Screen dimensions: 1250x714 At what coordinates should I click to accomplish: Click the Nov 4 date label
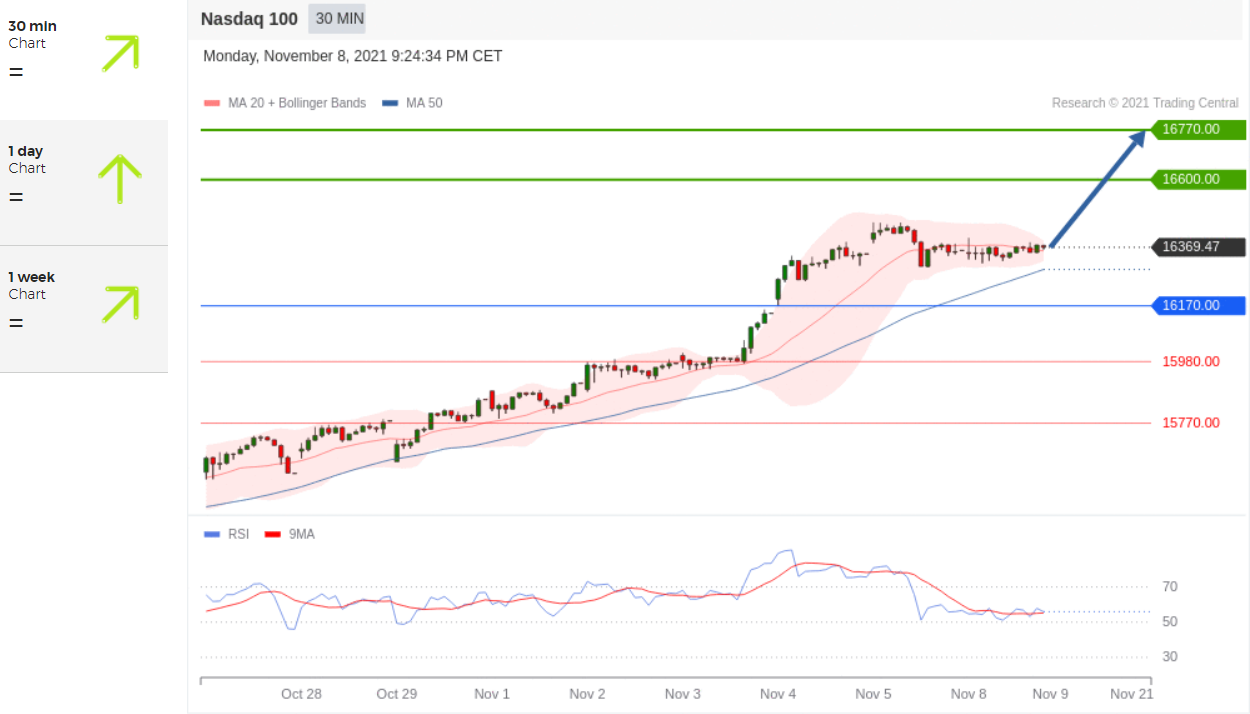(778, 694)
